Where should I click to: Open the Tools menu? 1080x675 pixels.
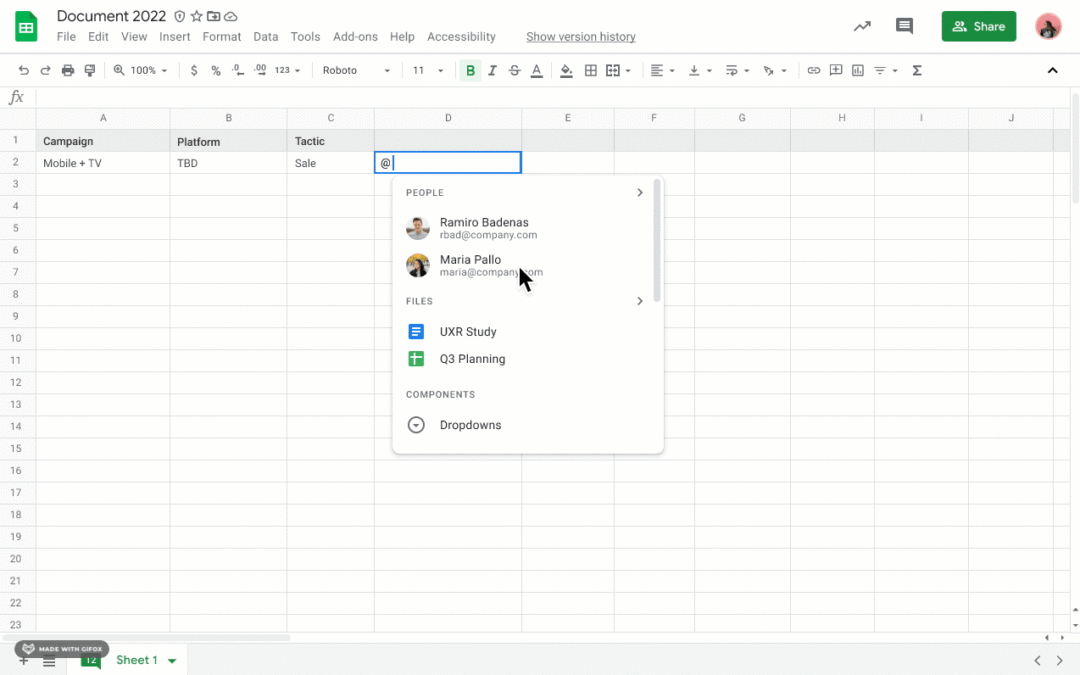point(305,37)
